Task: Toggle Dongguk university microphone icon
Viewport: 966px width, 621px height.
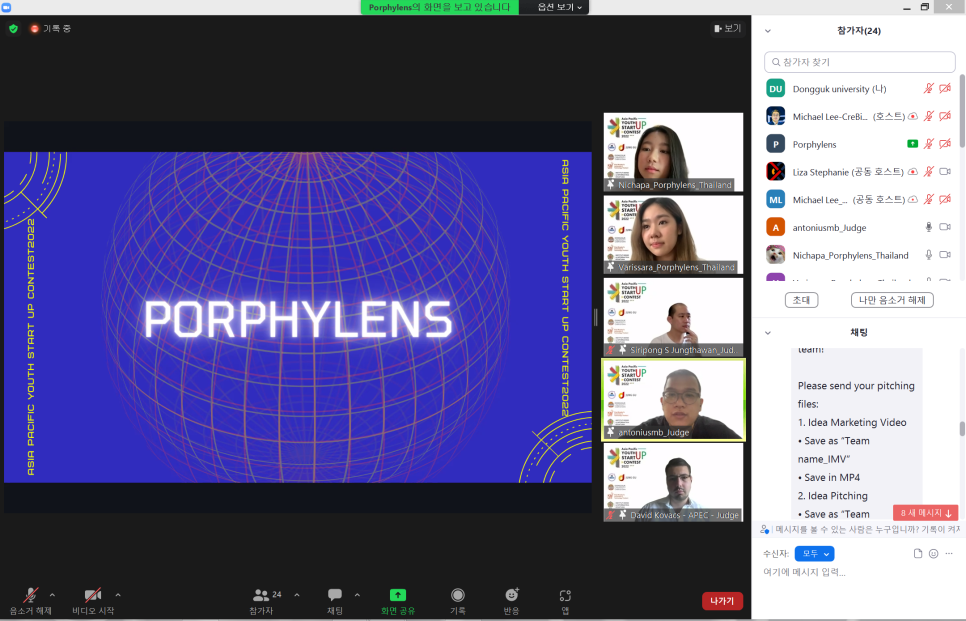Action: [928, 89]
